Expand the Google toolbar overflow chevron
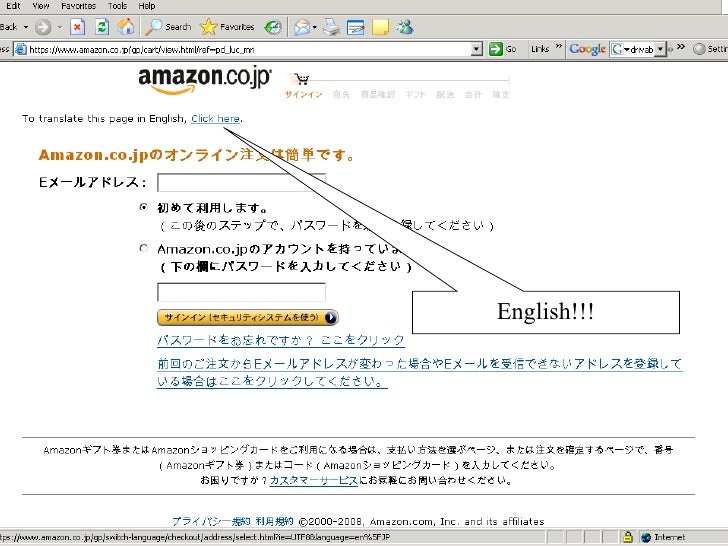 pyautogui.click(x=681, y=46)
